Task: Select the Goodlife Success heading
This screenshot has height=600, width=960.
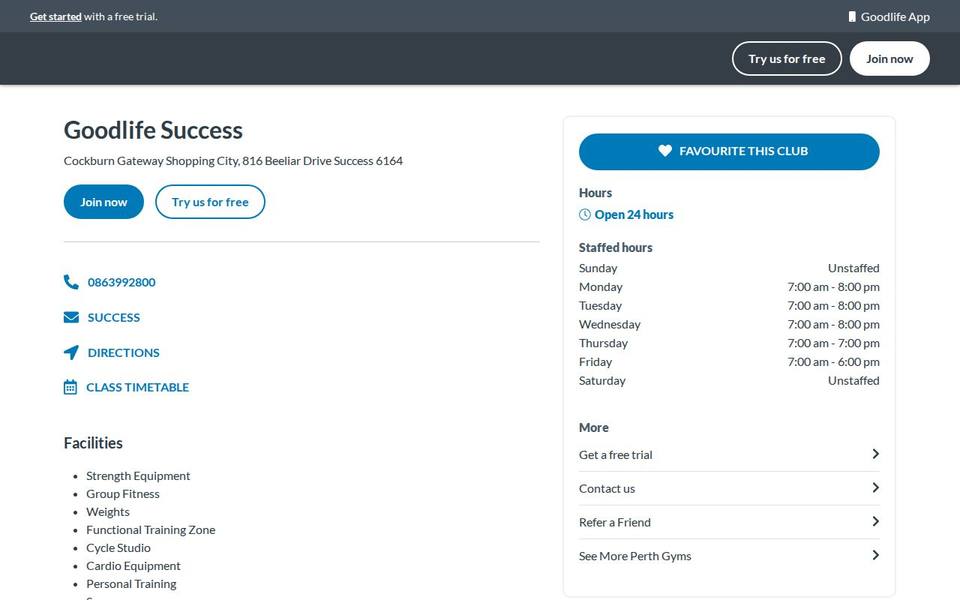Action: [x=153, y=130]
